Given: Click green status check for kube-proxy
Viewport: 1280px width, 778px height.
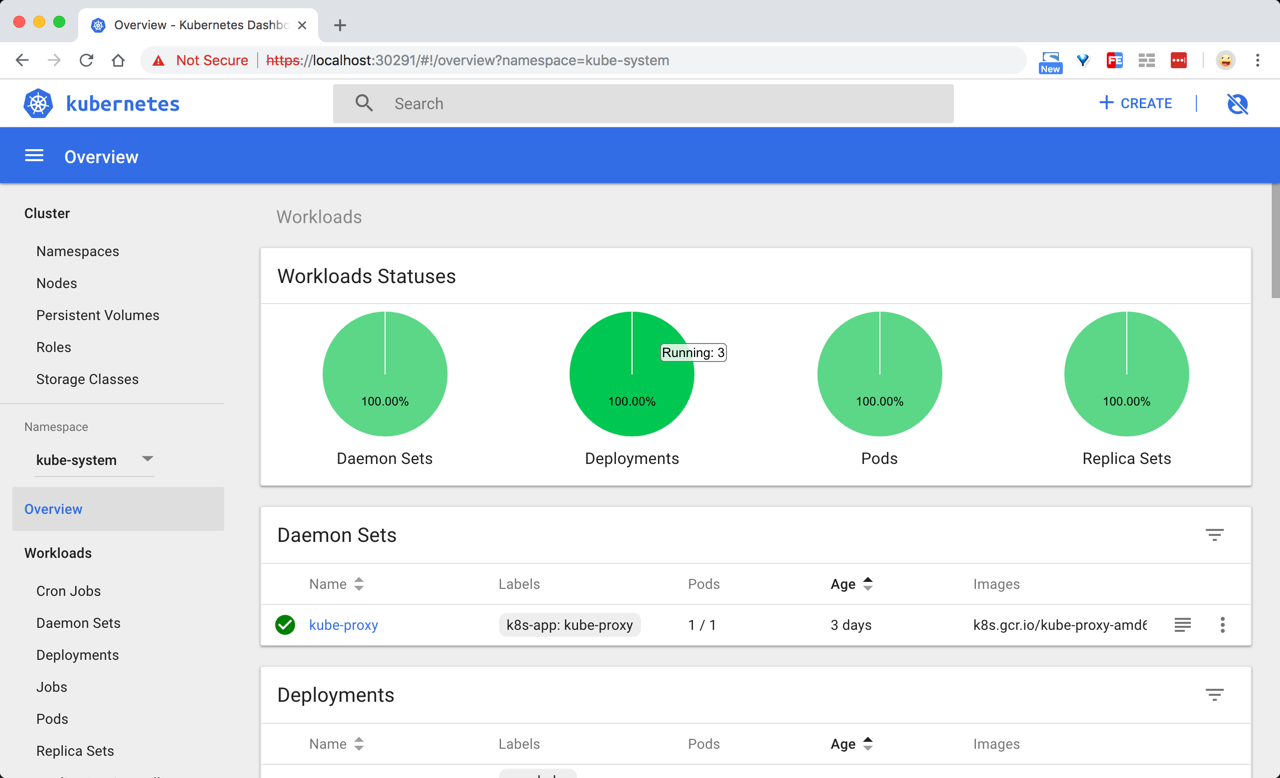Looking at the screenshot, I should pyautogui.click(x=285, y=625).
